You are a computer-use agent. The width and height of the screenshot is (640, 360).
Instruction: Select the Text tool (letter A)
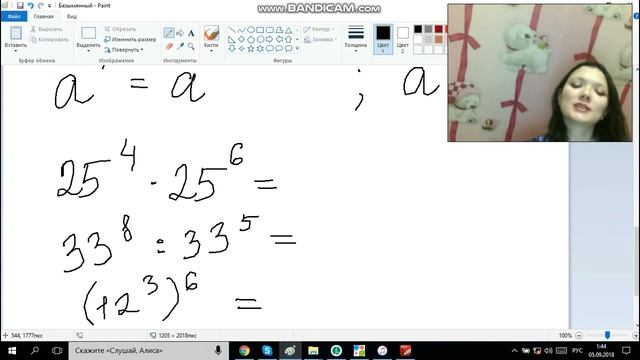(191, 33)
